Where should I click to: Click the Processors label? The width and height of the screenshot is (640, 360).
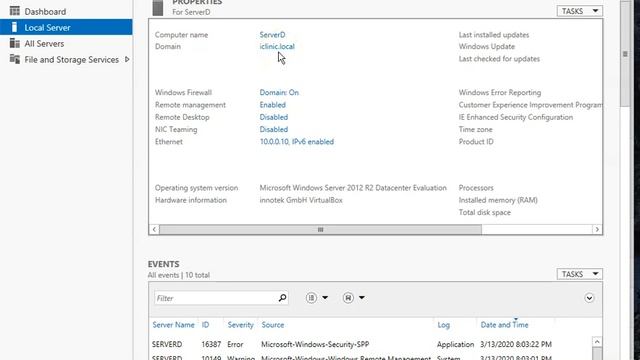(476, 188)
